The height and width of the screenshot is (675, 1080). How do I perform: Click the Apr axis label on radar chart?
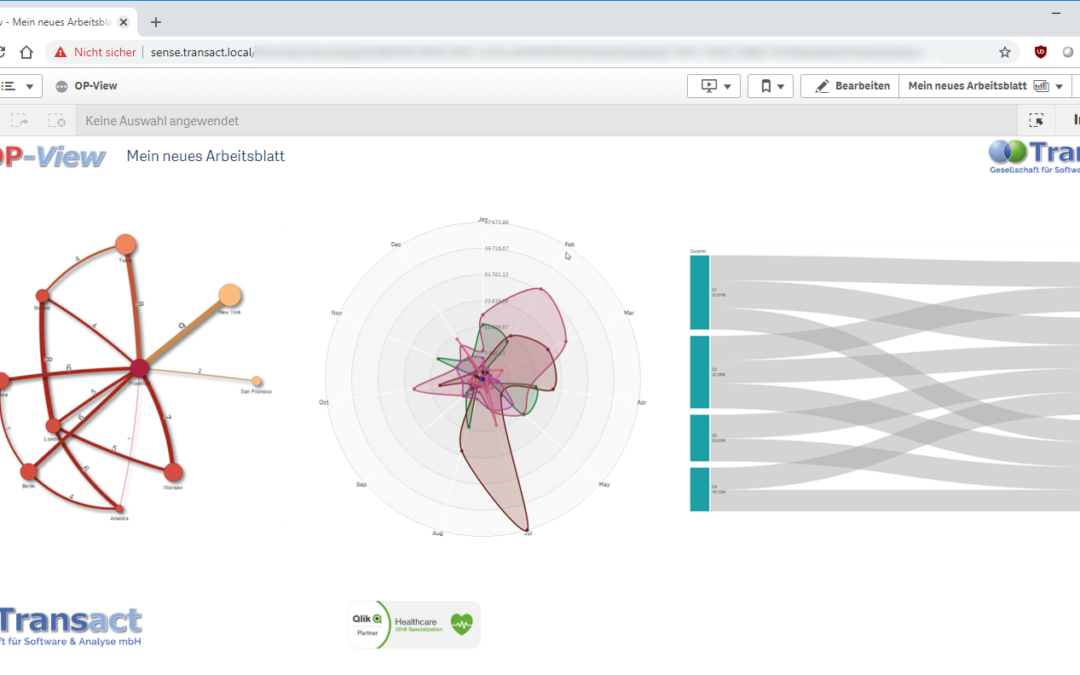point(642,402)
